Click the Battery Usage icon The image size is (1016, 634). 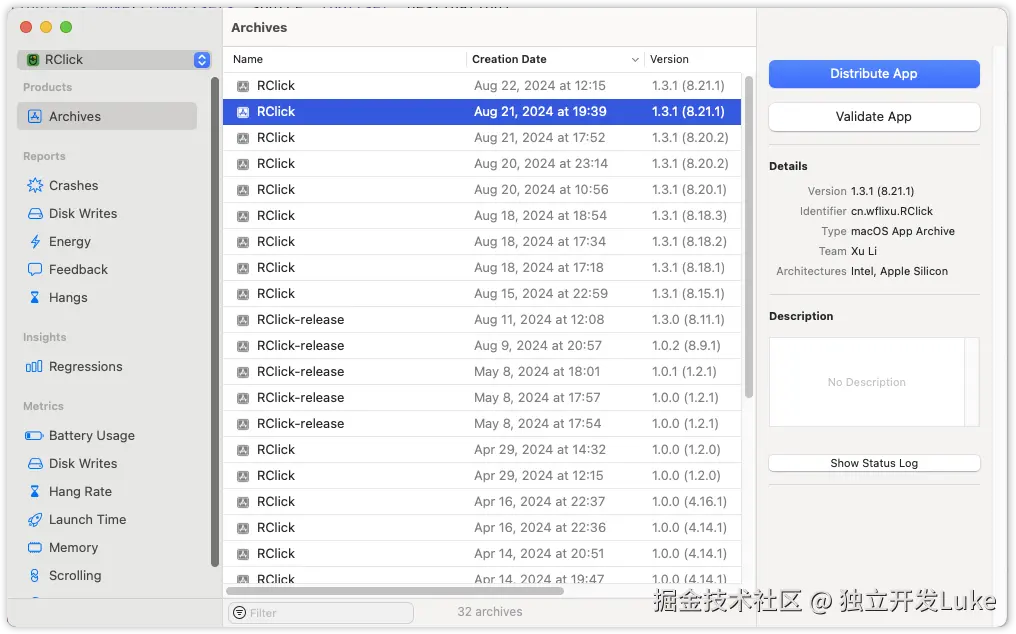pyautogui.click(x=34, y=435)
